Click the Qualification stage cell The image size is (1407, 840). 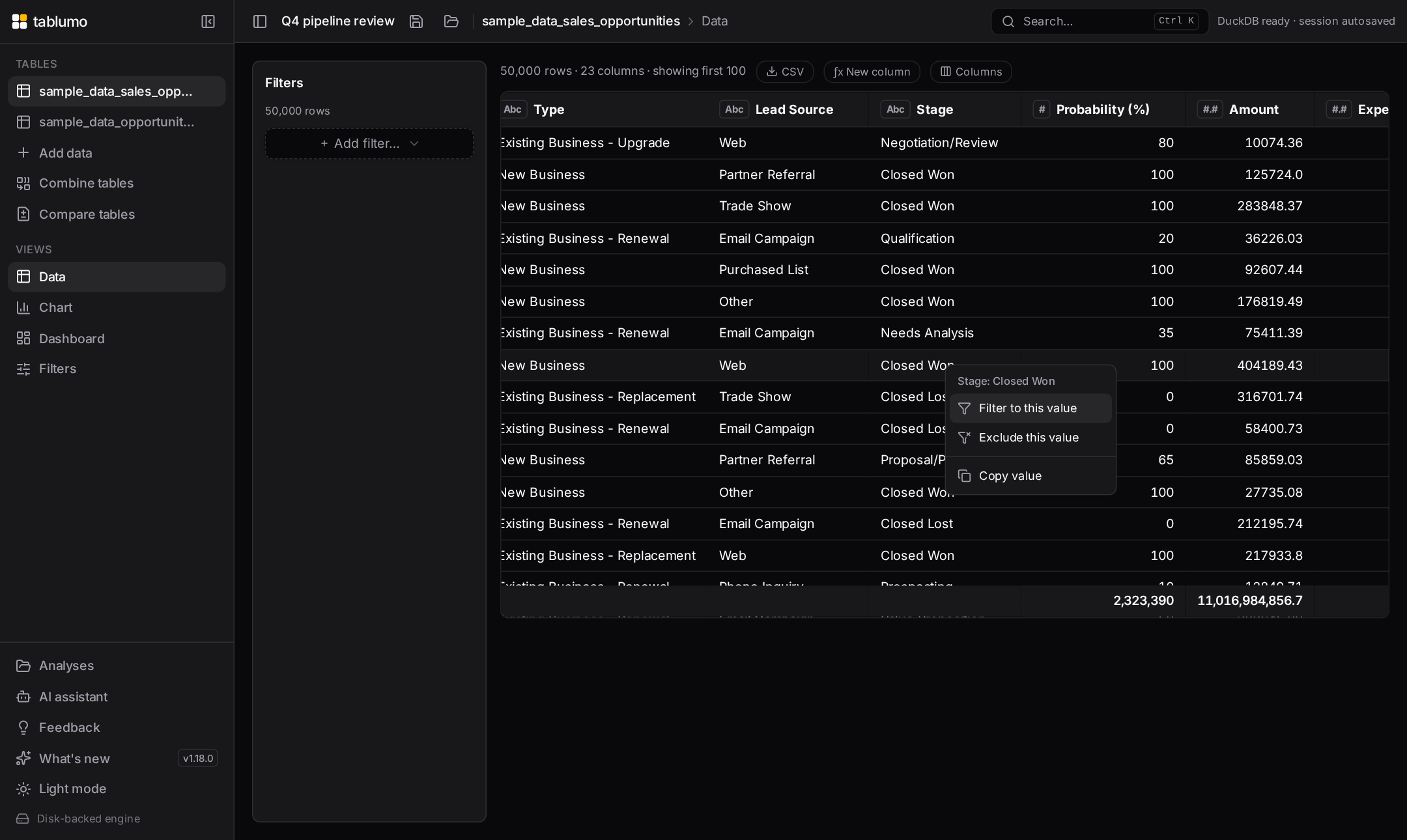coord(945,238)
